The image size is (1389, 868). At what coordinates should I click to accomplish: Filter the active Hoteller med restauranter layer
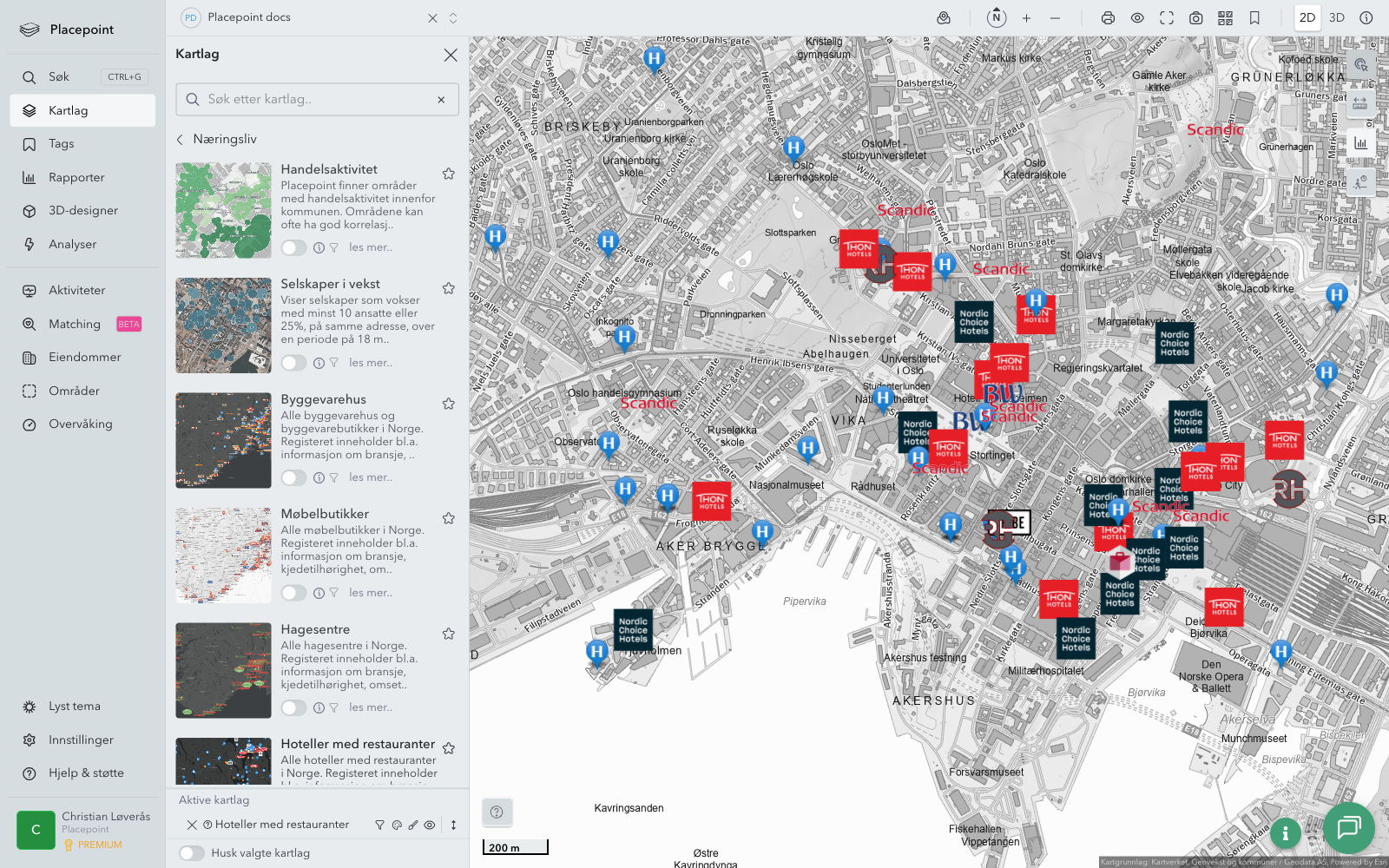pos(379,825)
